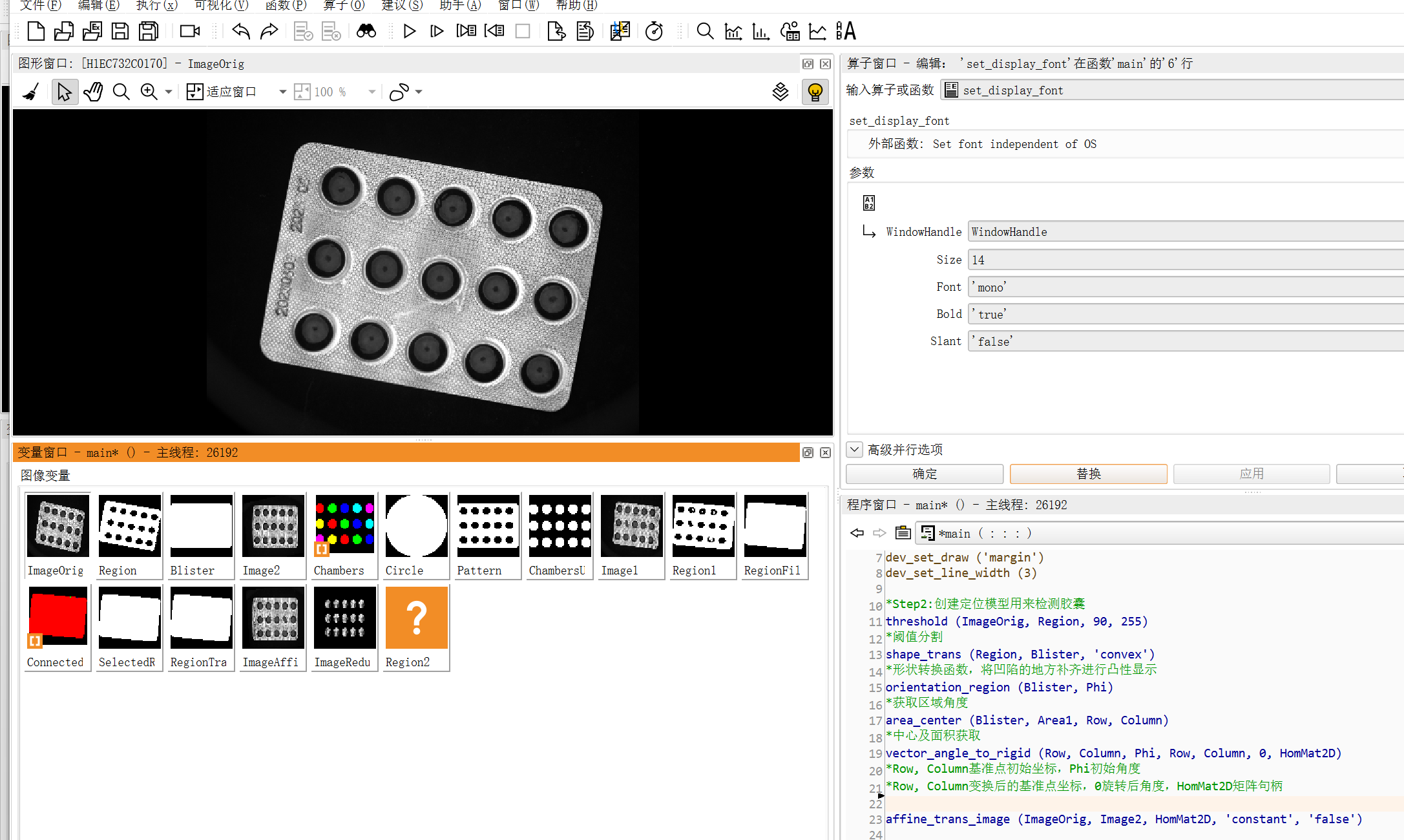Edit the Bold parameter field
The height and width of the screenshot is (840, 1404).
(1186, 314)
